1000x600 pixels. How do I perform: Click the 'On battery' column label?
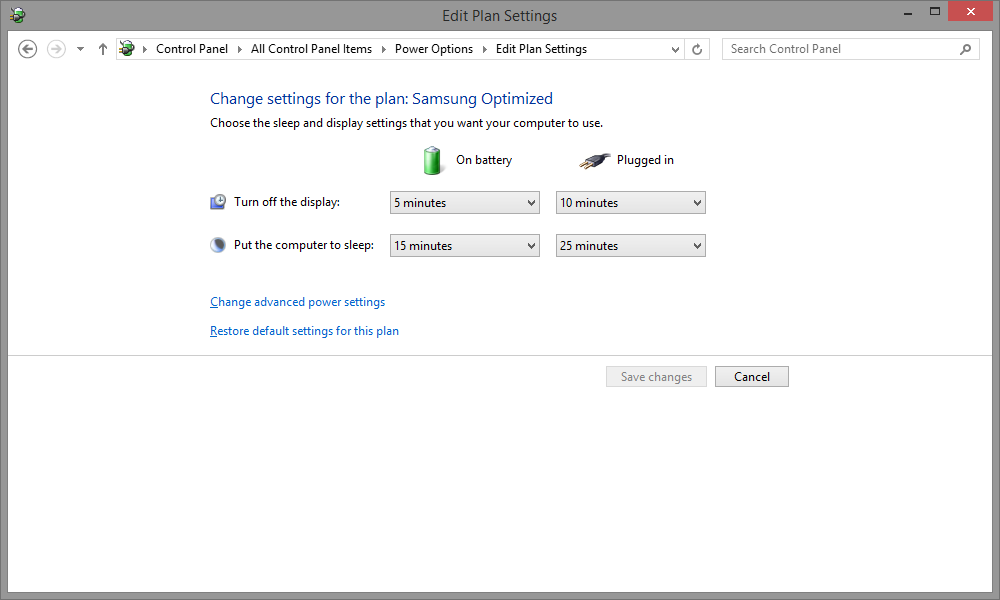[484, 160]
